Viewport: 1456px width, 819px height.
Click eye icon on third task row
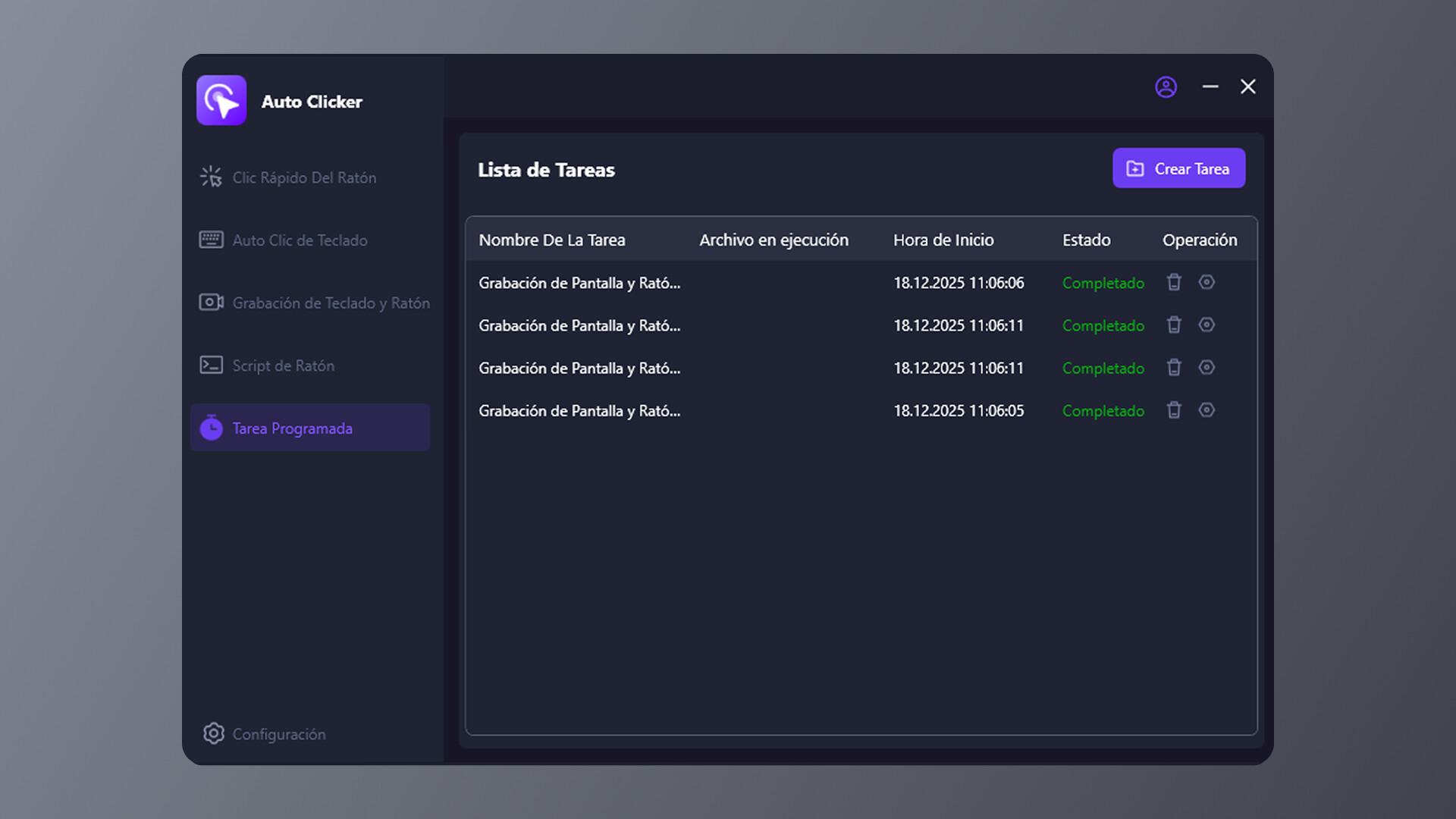[x=1207, y=368]
